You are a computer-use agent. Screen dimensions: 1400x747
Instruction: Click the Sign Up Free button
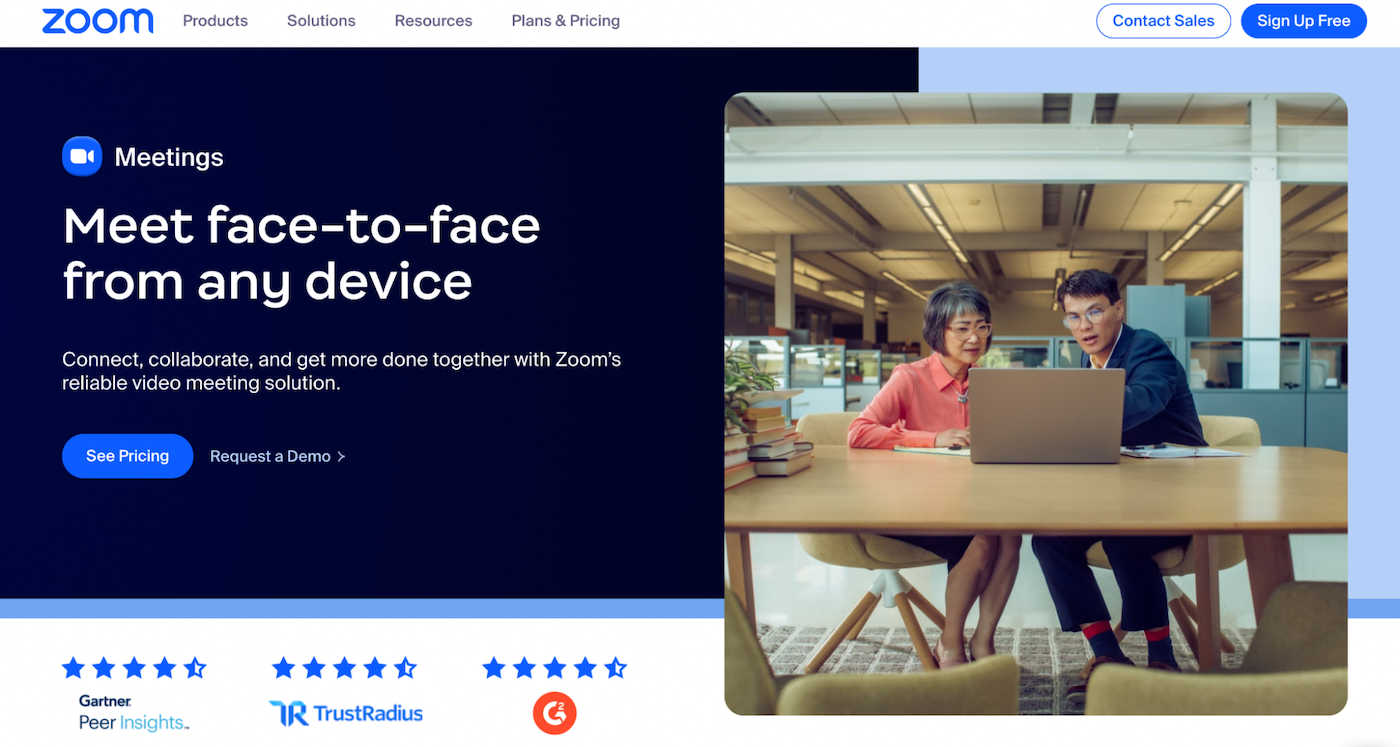1303,21
